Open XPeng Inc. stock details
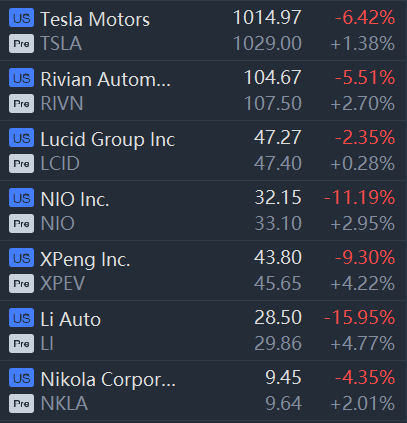The image size is (407, 423). click(85, 259)
